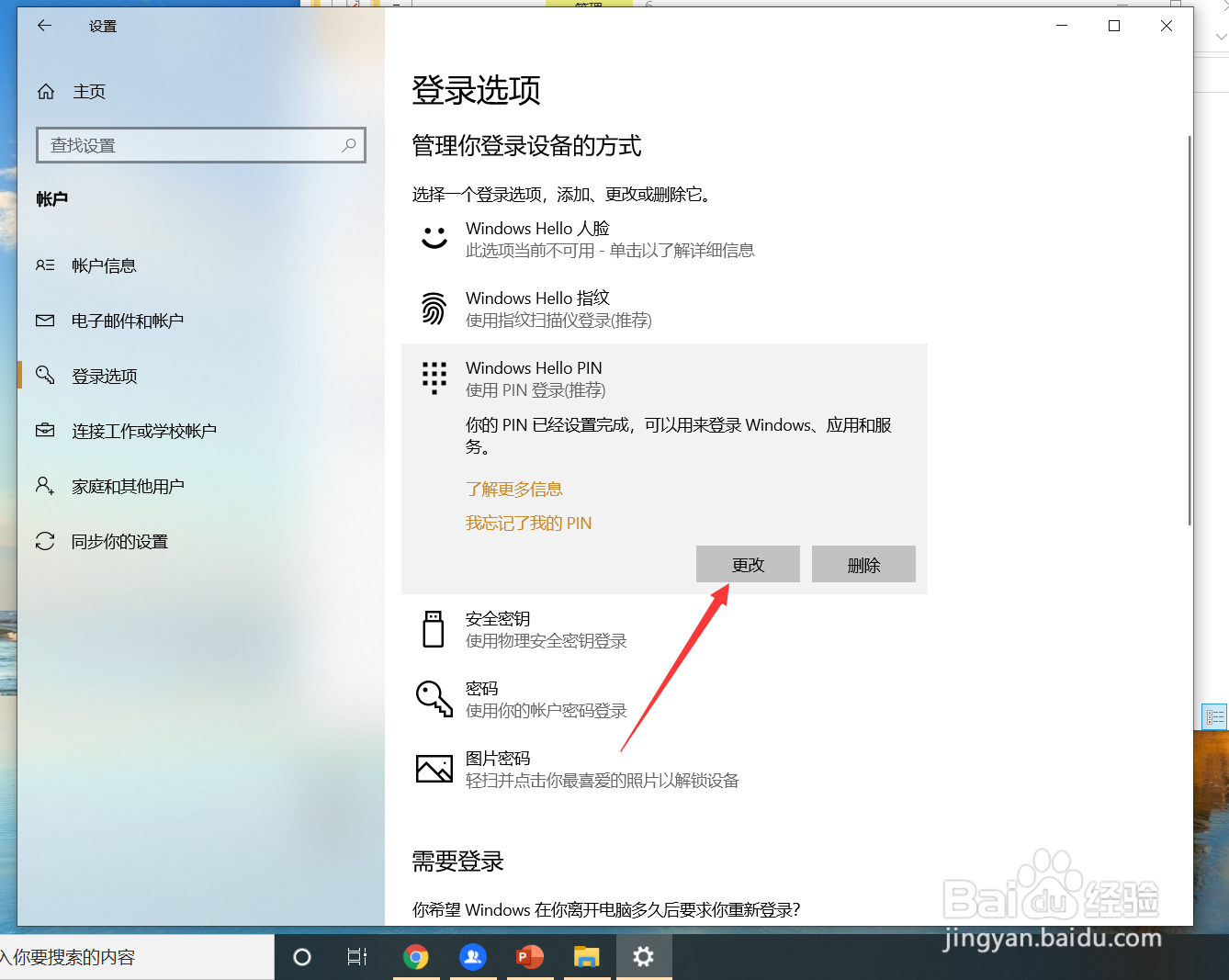Viewport: 1229px width, 980px height.
Task: Expand the 密码 sign-in option
Action: pyautogui.click(x=664, y=699)
